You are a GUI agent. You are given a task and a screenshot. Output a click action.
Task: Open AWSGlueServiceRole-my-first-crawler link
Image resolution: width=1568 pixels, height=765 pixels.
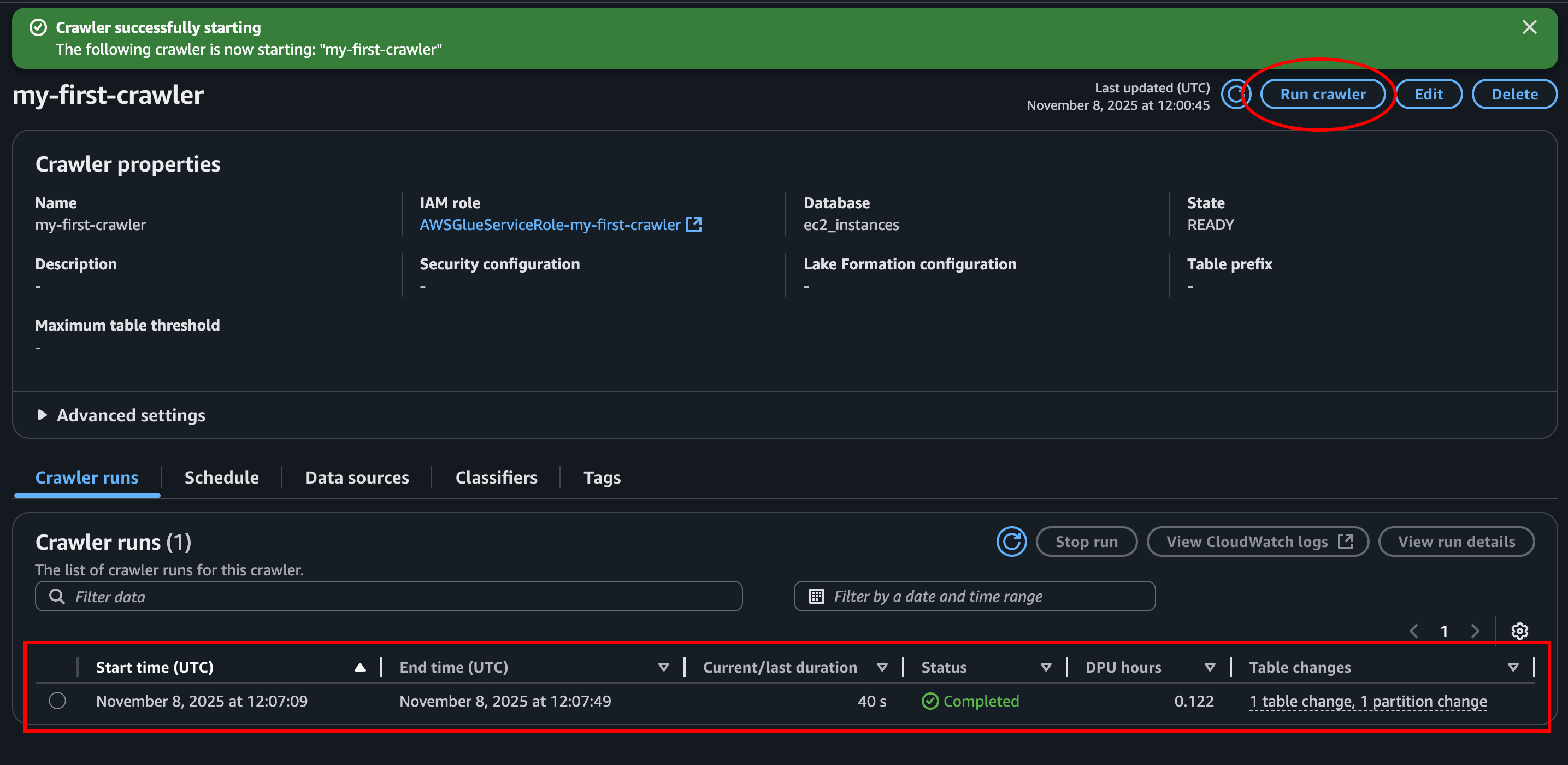pos(550,225)
